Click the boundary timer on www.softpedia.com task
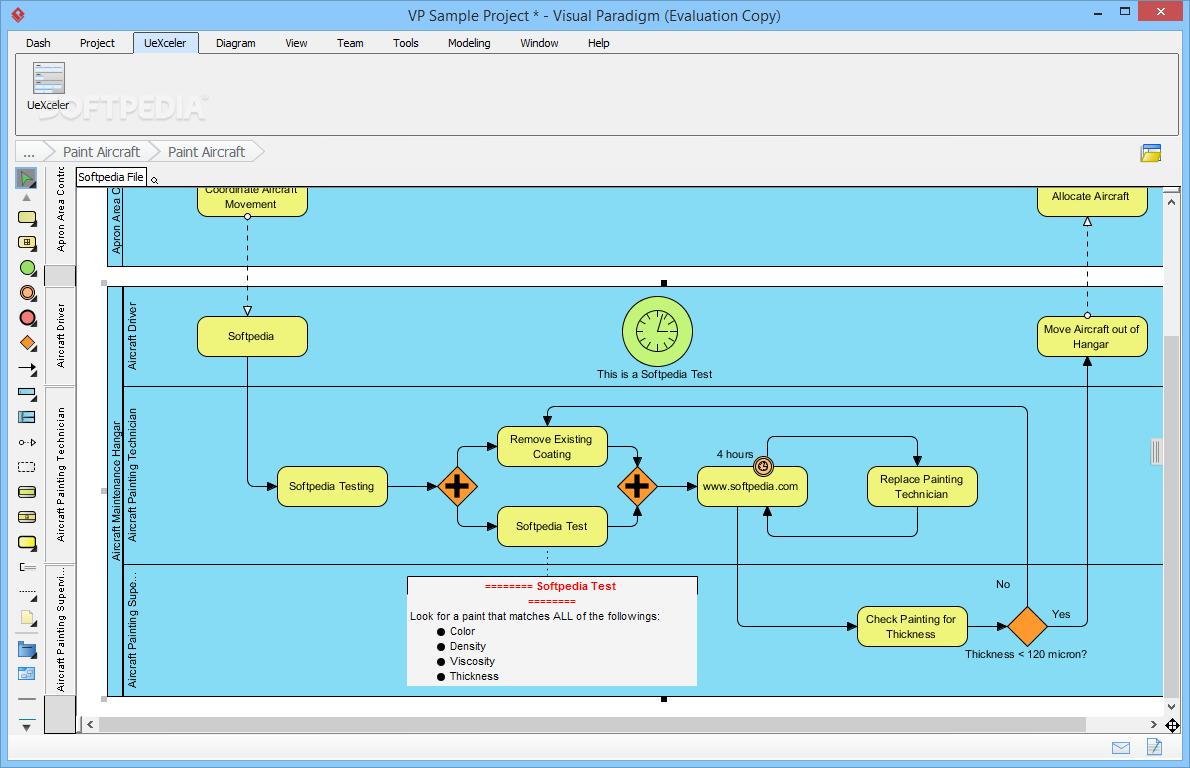Screen dimensions: 1190x768 coord(763,466)
